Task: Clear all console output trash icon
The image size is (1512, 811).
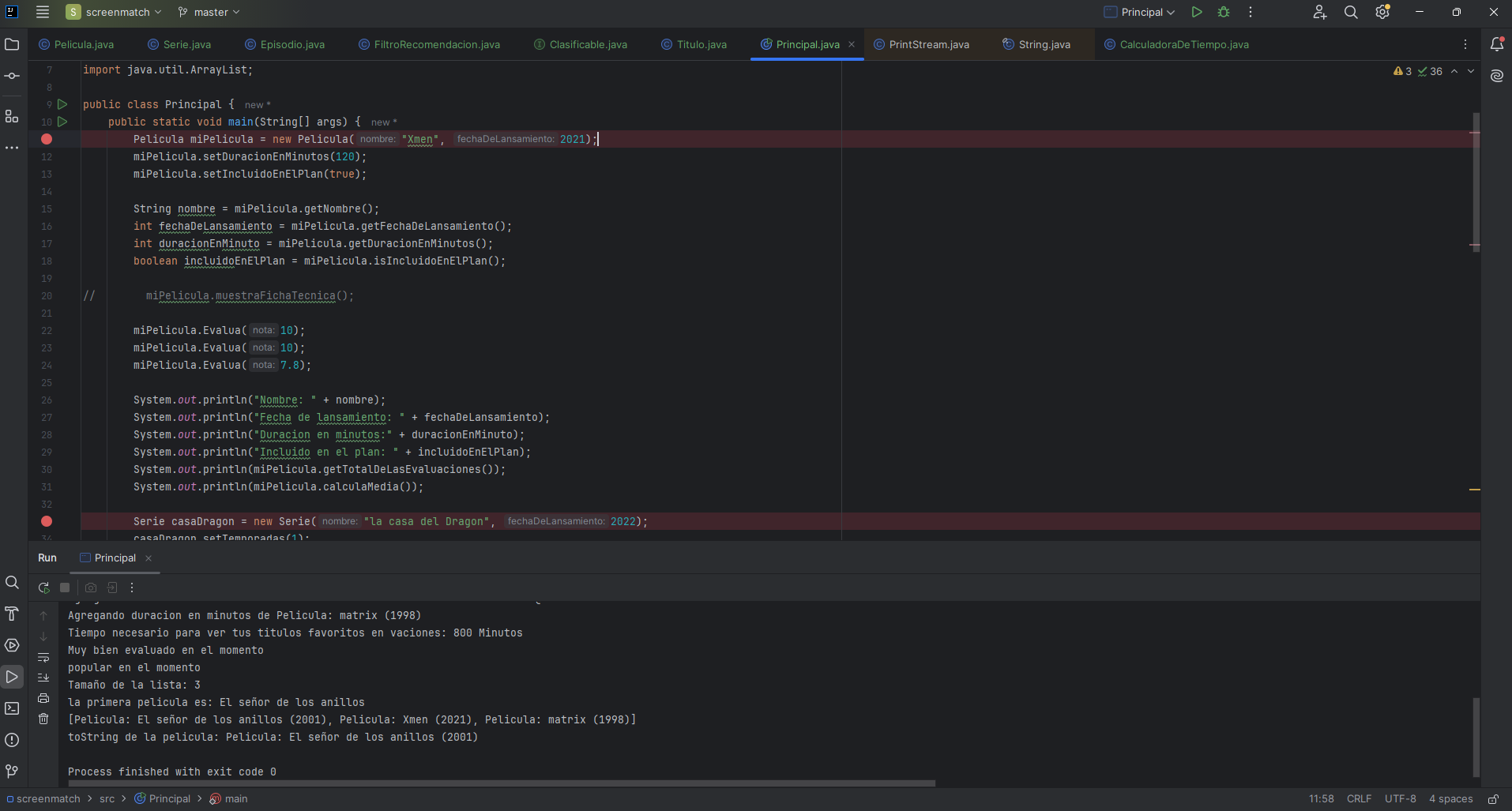Action: click(x=43, y=719)
